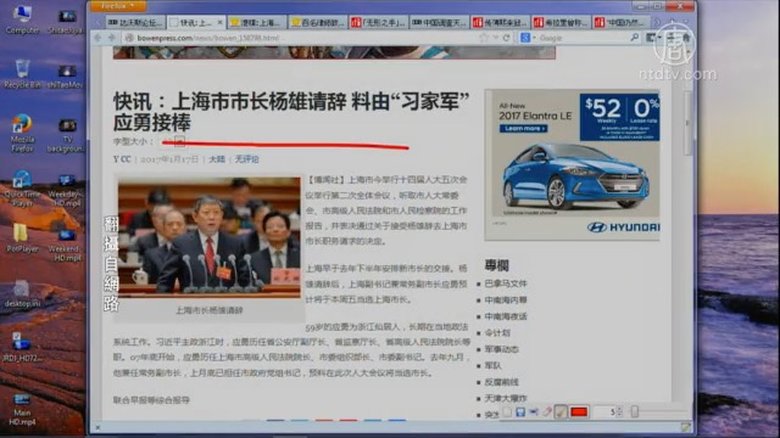780x438 pixels.
Task: Click the pen size stepper arrows
Action: [622, 412]
